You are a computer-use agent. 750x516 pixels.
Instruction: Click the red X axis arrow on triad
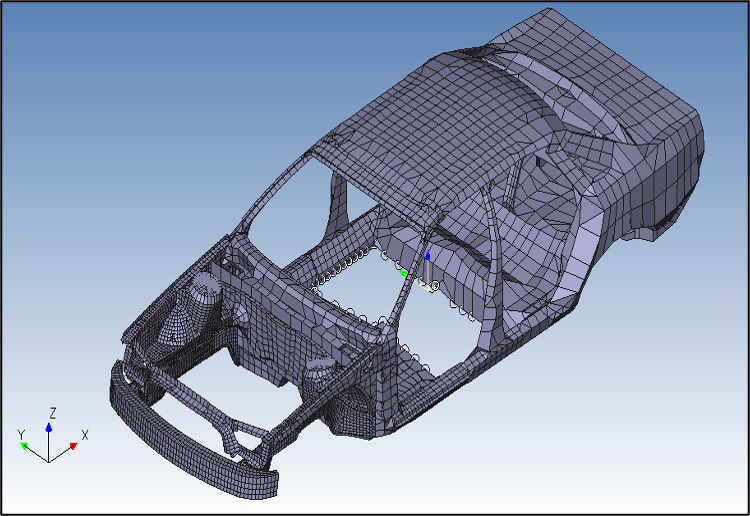click(73, 445)
